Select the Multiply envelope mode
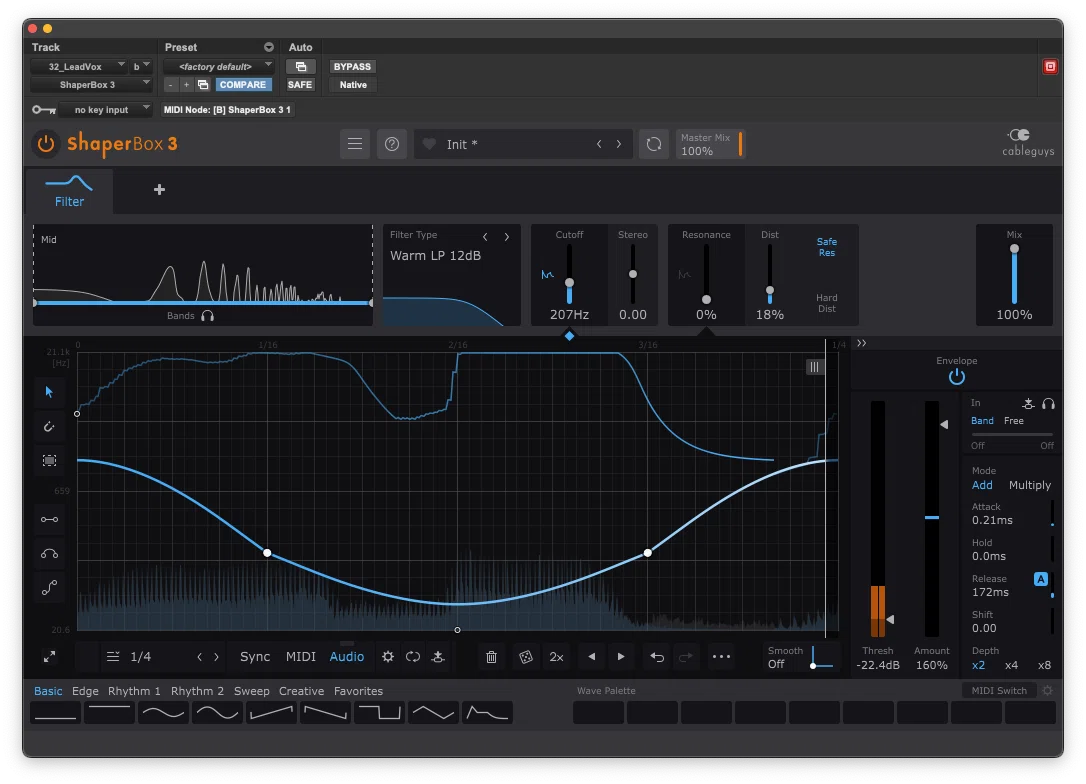This screenshot has width=1086, height=784. pyautogui.click(x=1029, y=485)
